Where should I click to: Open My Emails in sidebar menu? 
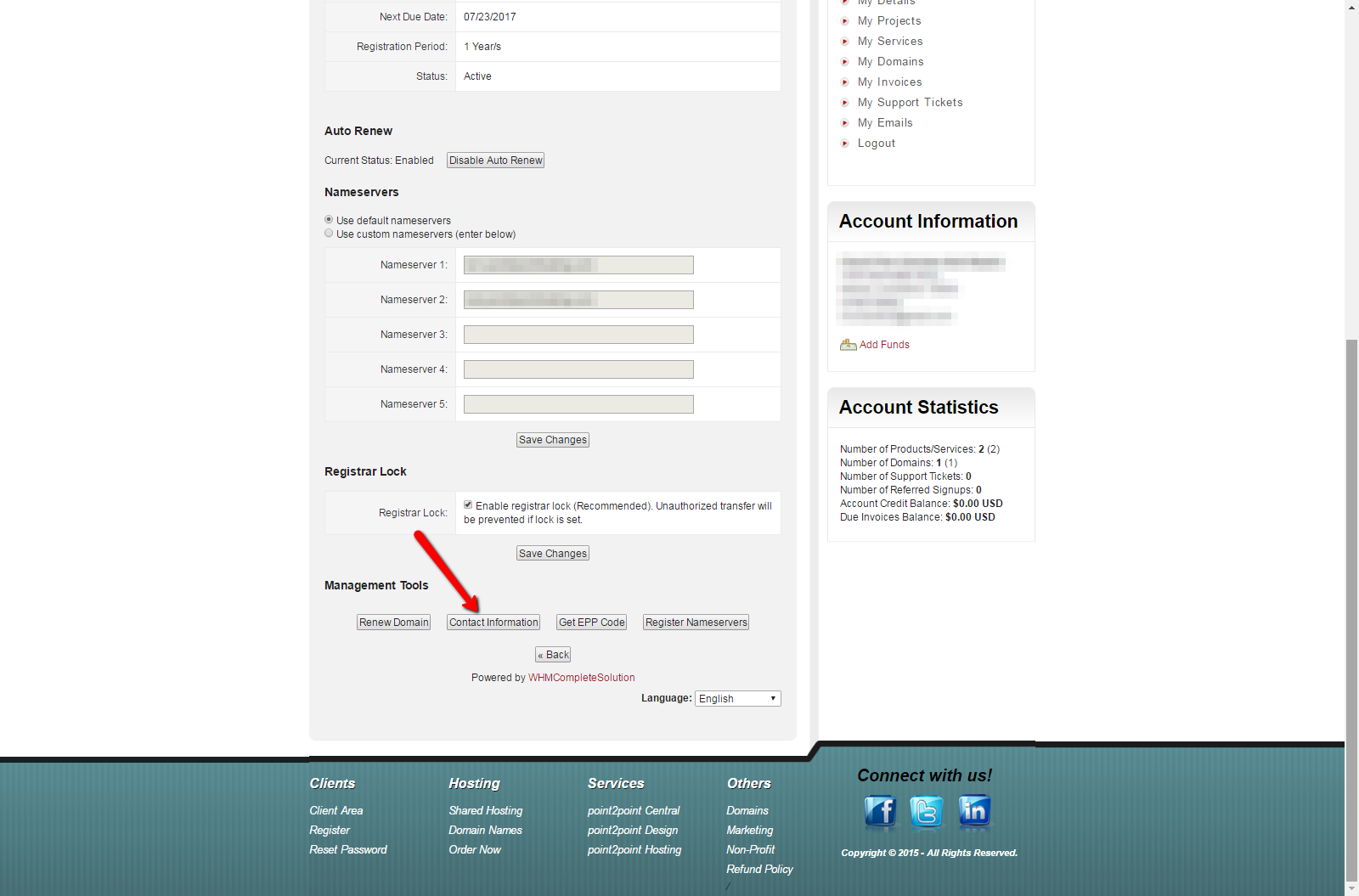pos(885,123)
